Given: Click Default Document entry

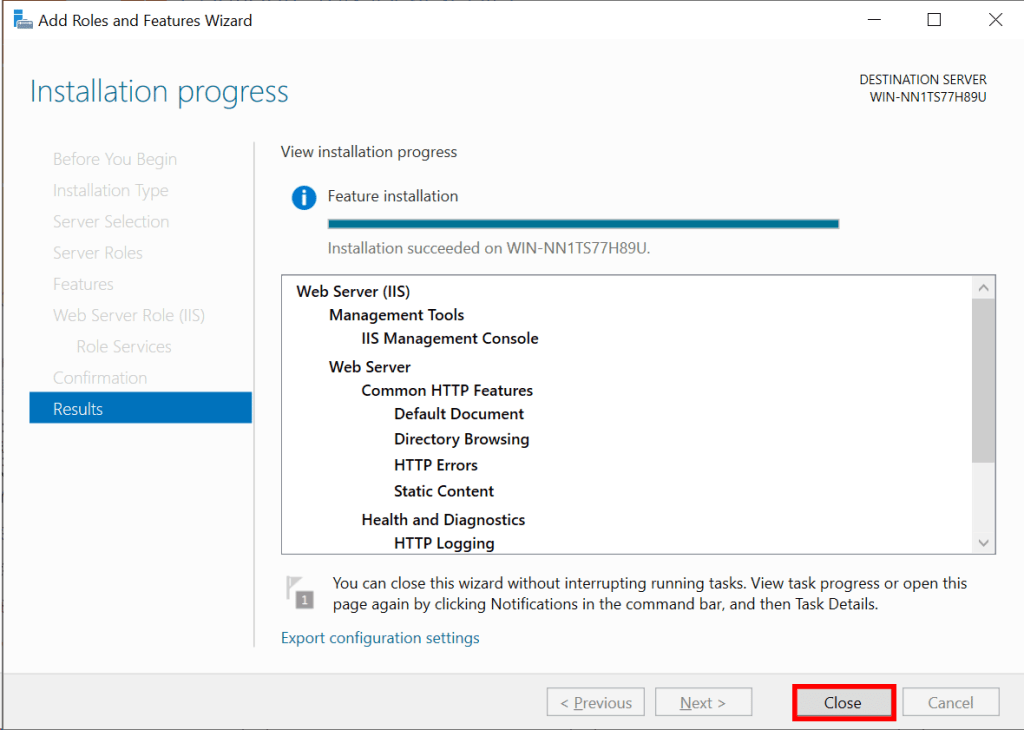Looking at the screenshot, I should coord(459,414).
